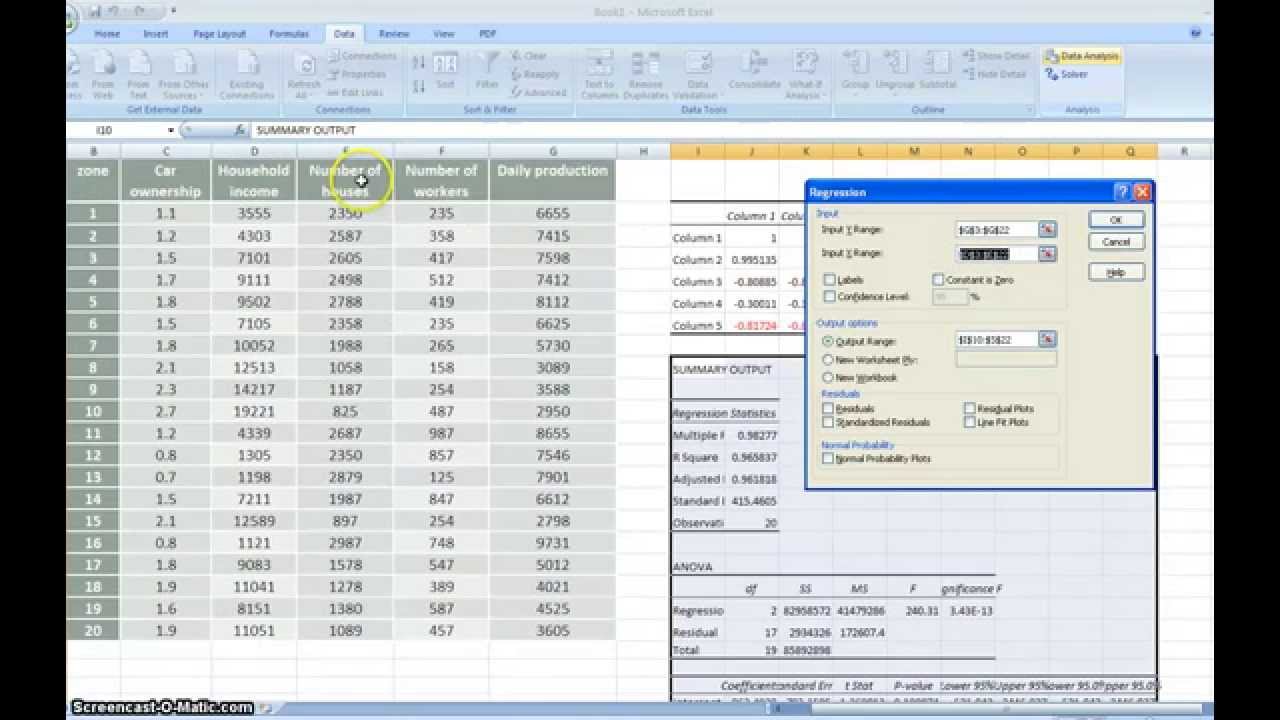
Task: Switch to the Page Layout tab
Action: [x=218, y=34]
